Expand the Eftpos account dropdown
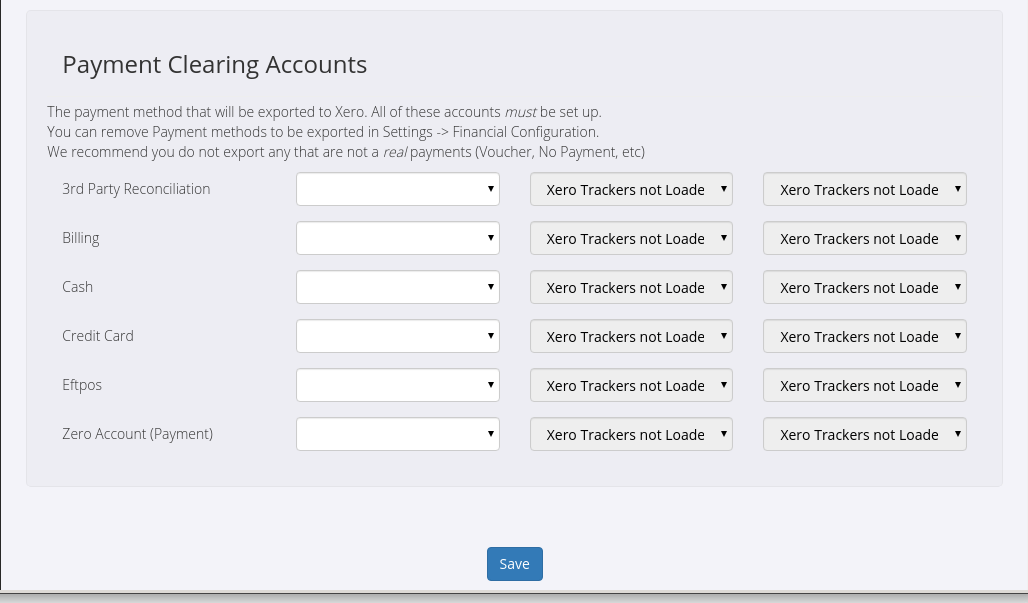Viewport: 1028px width, 603px height. click(397, 385)
